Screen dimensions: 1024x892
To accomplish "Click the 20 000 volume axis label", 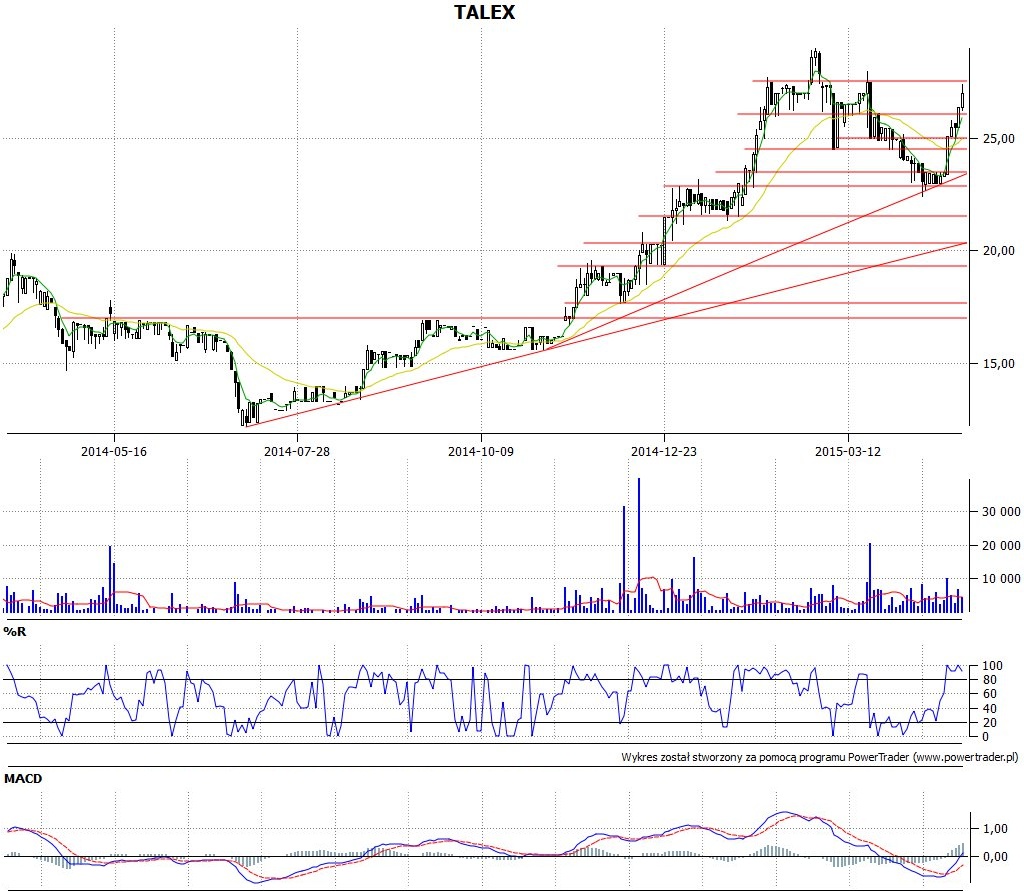I will pyautogui.click(x=1001, y=546).
